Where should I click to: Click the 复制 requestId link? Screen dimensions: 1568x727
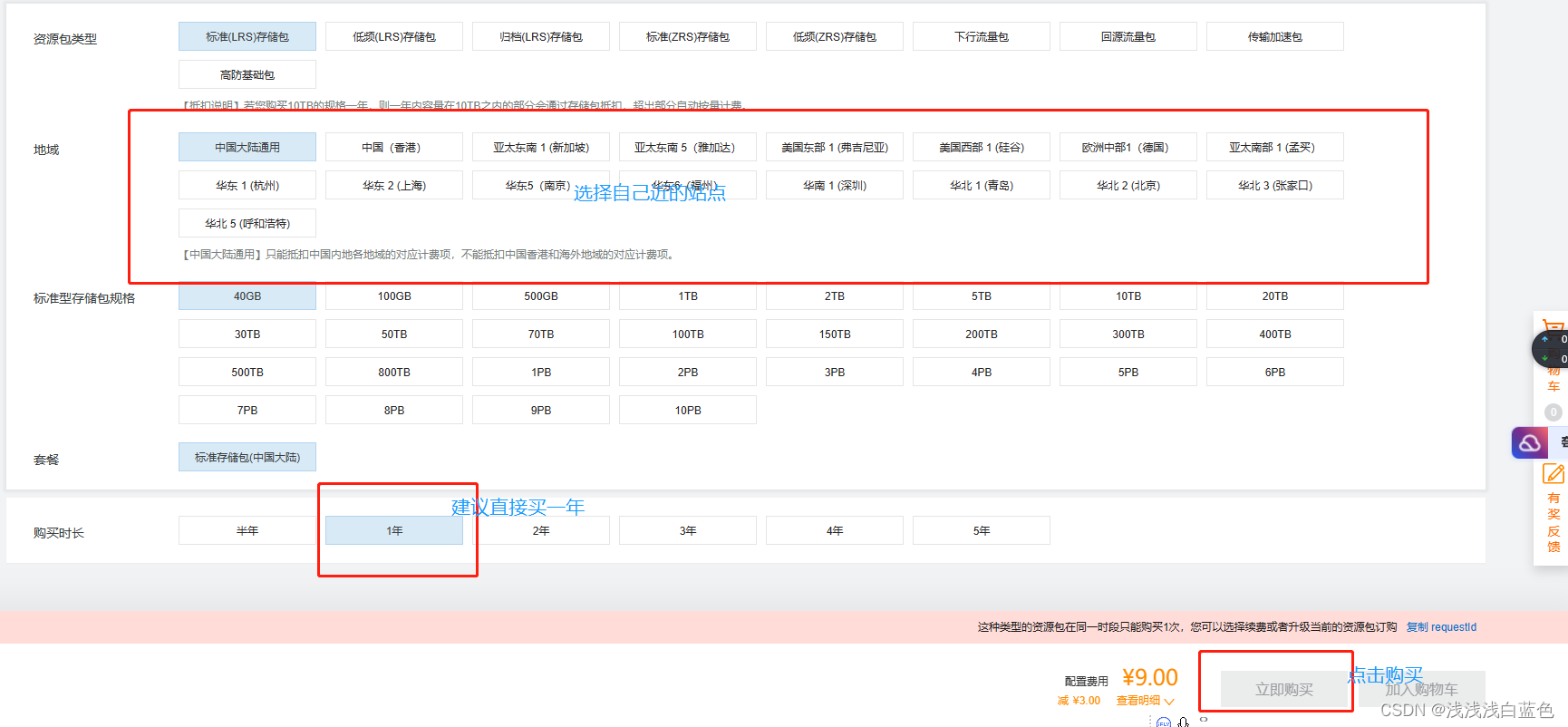tap(1441, 627)
